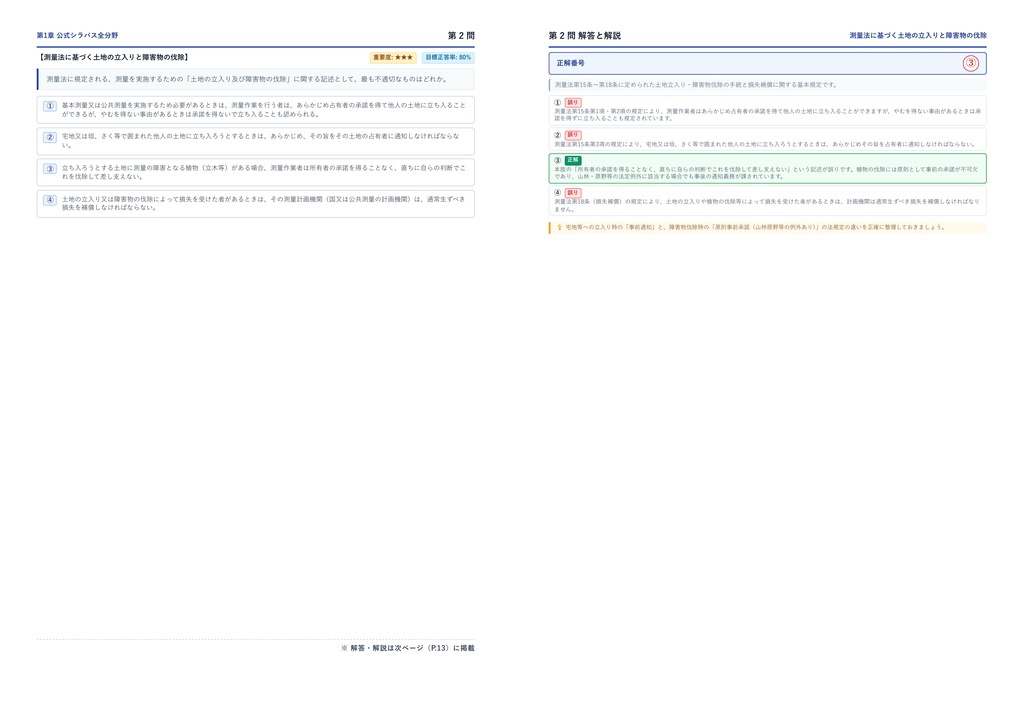The width and height of the screenshot is (1024, 724).
Task: Select option text beginning 基本測量又は公共測量
Action: tap(264, 110)
